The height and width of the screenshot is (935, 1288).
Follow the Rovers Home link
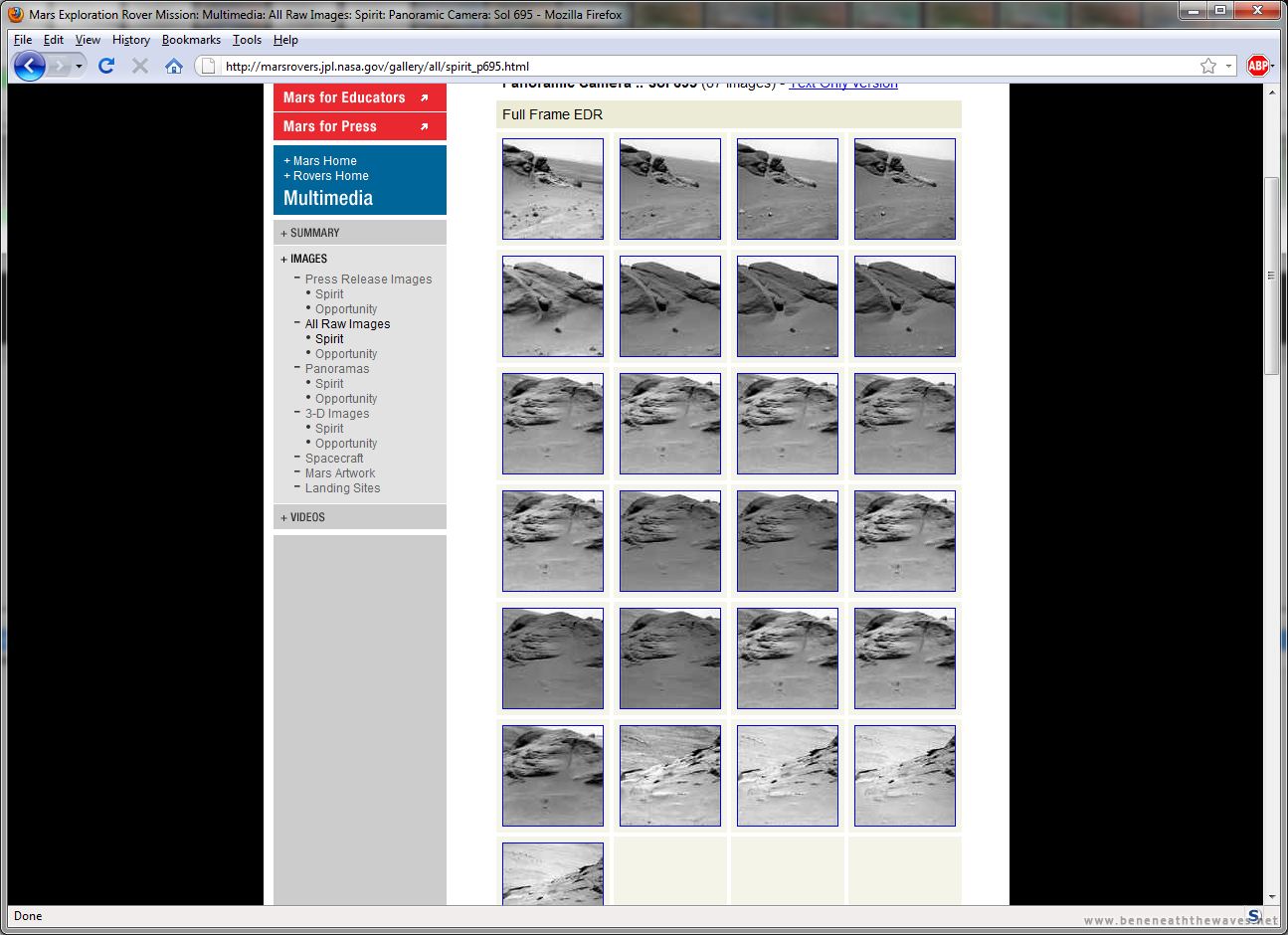pos(326,175)
